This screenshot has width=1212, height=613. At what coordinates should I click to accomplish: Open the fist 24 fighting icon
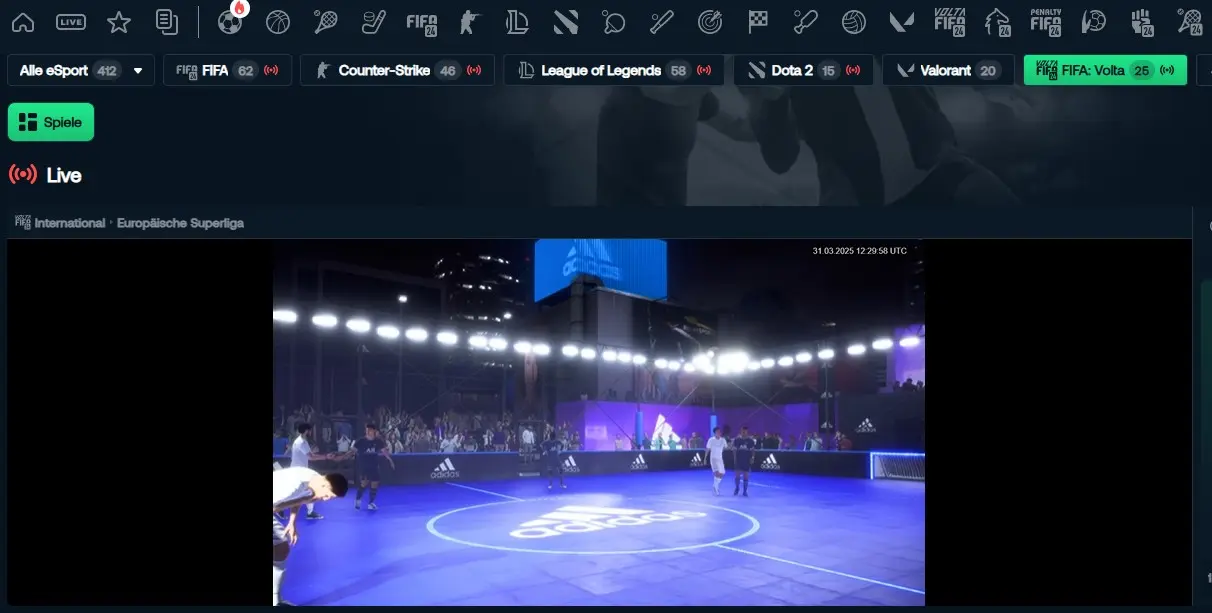click(1142, 21)
